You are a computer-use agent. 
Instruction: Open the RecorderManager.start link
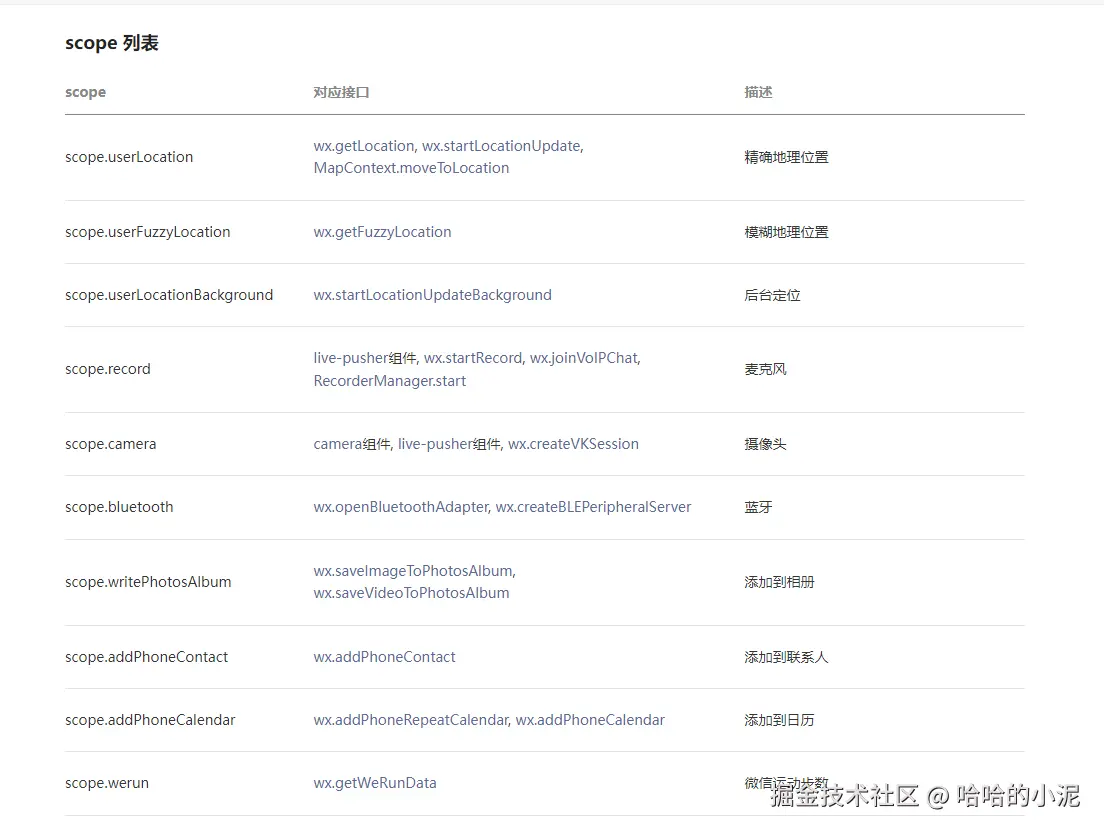(389, 380)
